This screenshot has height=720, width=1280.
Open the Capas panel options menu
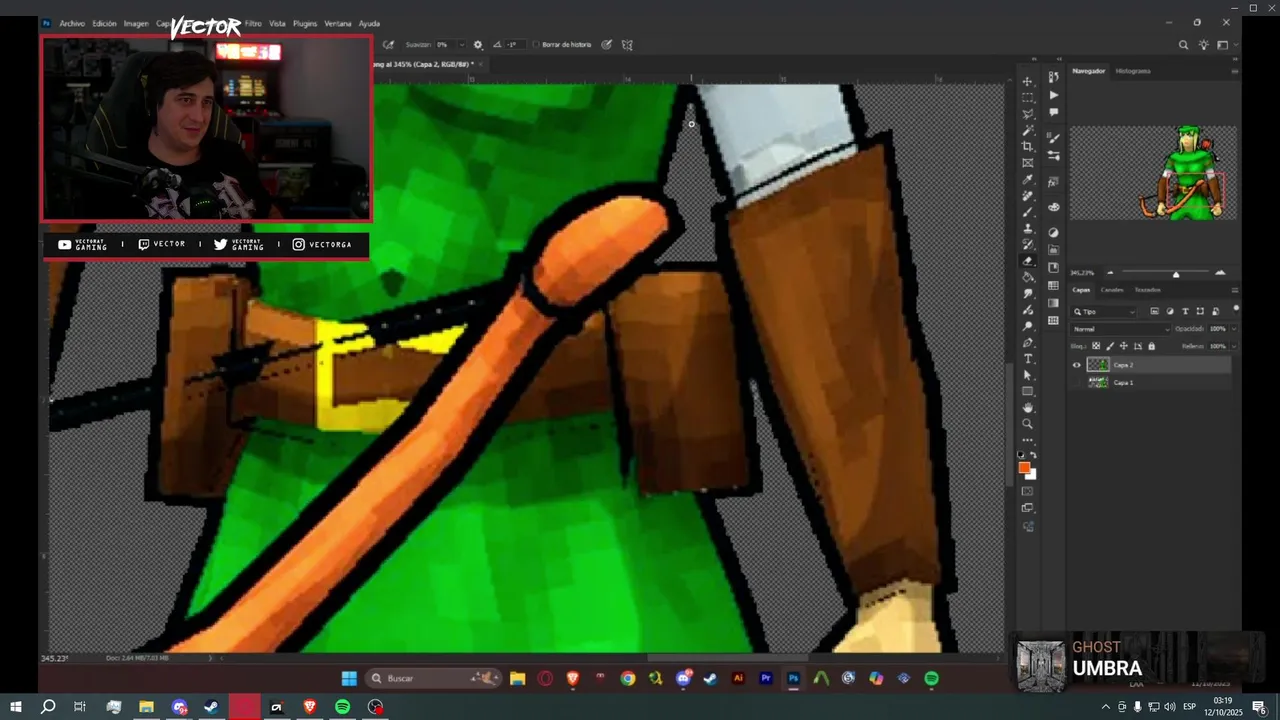click(x=1235, y=290)
